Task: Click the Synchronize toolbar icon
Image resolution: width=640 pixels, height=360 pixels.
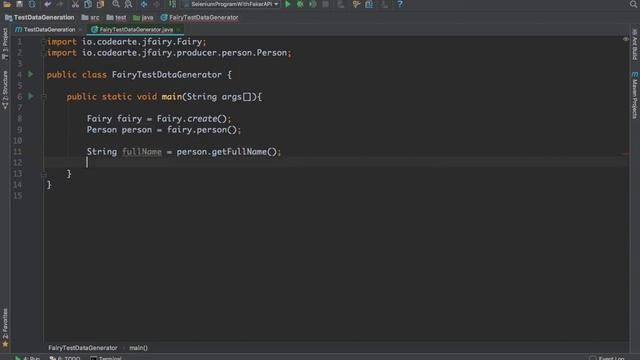Action: (32, 4)
